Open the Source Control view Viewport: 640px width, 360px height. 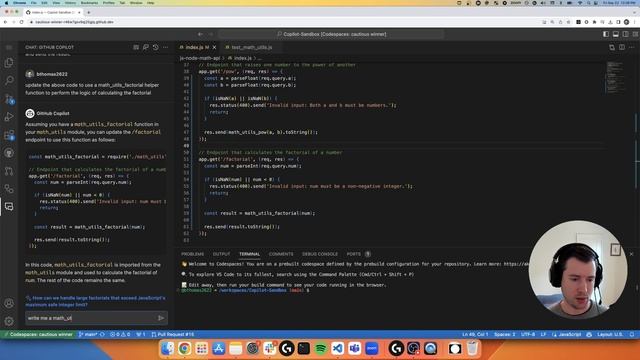point(9,99)
